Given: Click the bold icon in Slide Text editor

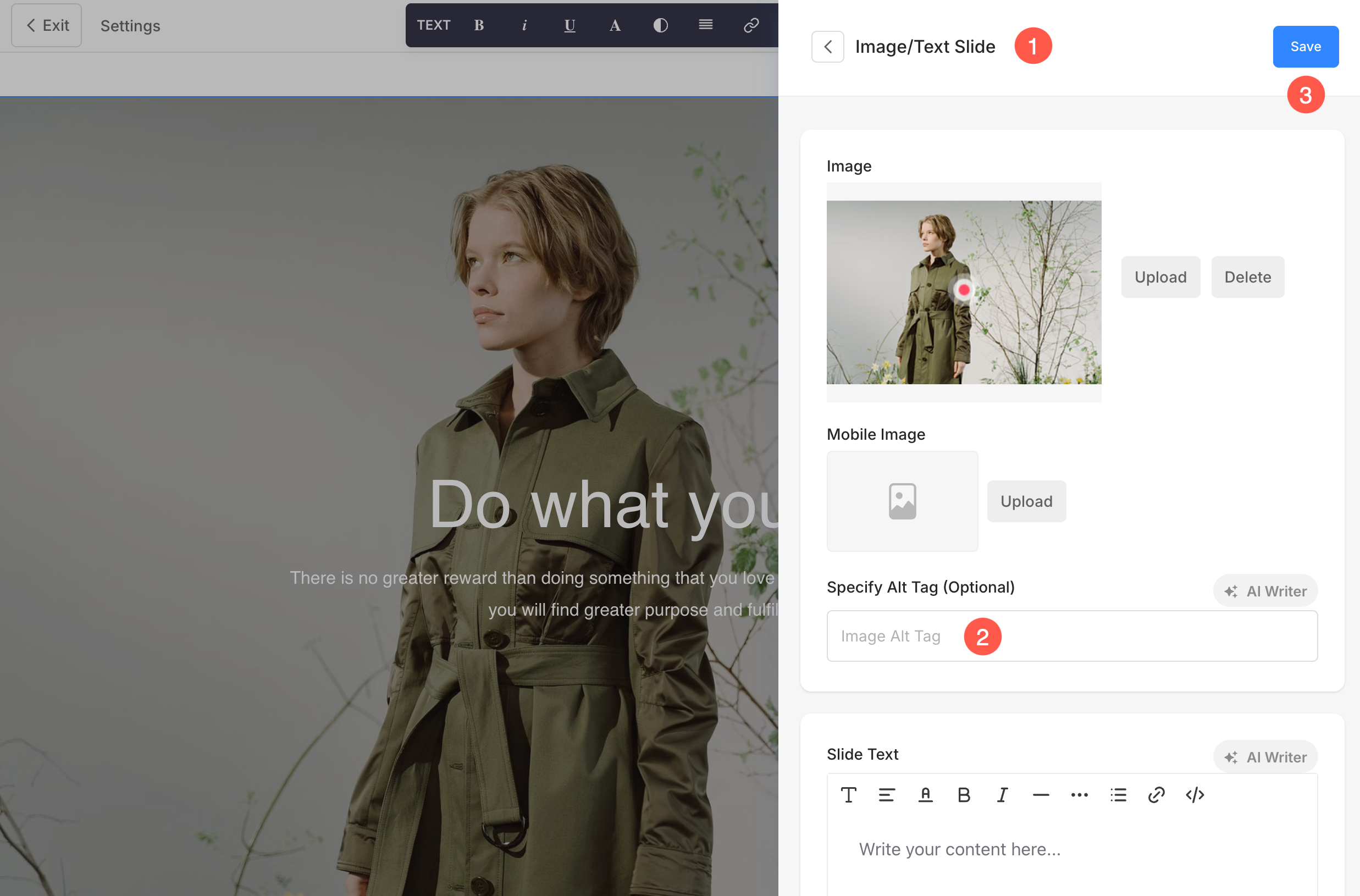Looking at the screenshot, I should coord(964,795).
